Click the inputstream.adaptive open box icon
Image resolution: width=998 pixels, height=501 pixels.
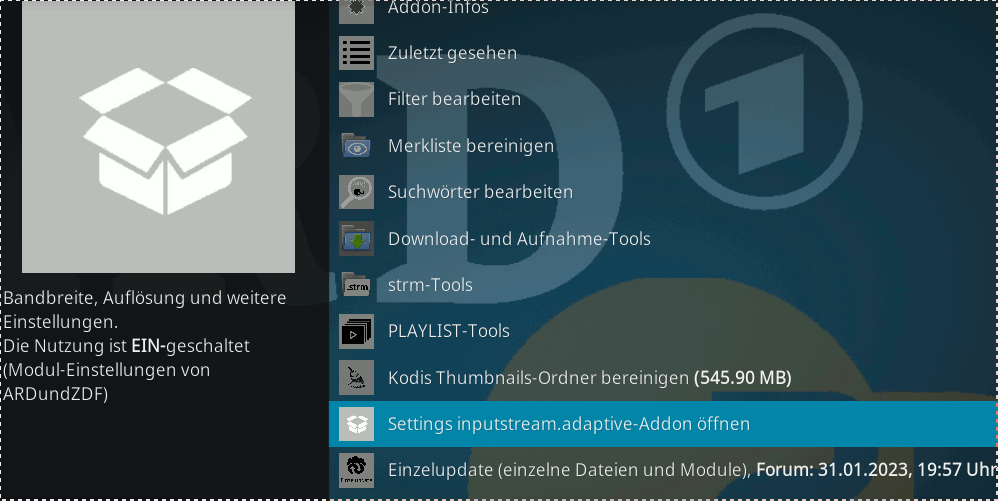(x=356, y=424)
